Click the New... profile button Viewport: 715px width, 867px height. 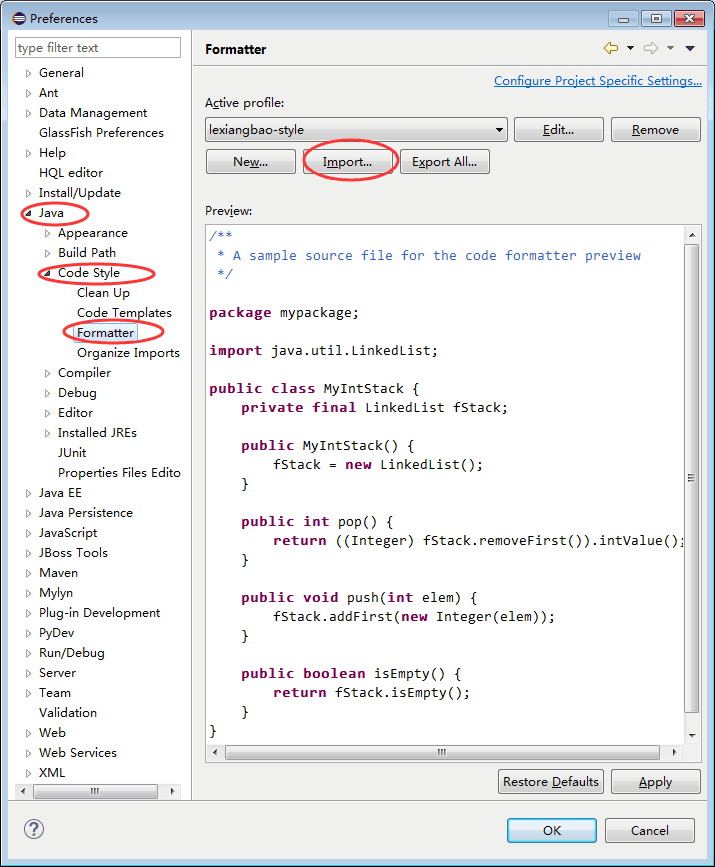(250, 162)
